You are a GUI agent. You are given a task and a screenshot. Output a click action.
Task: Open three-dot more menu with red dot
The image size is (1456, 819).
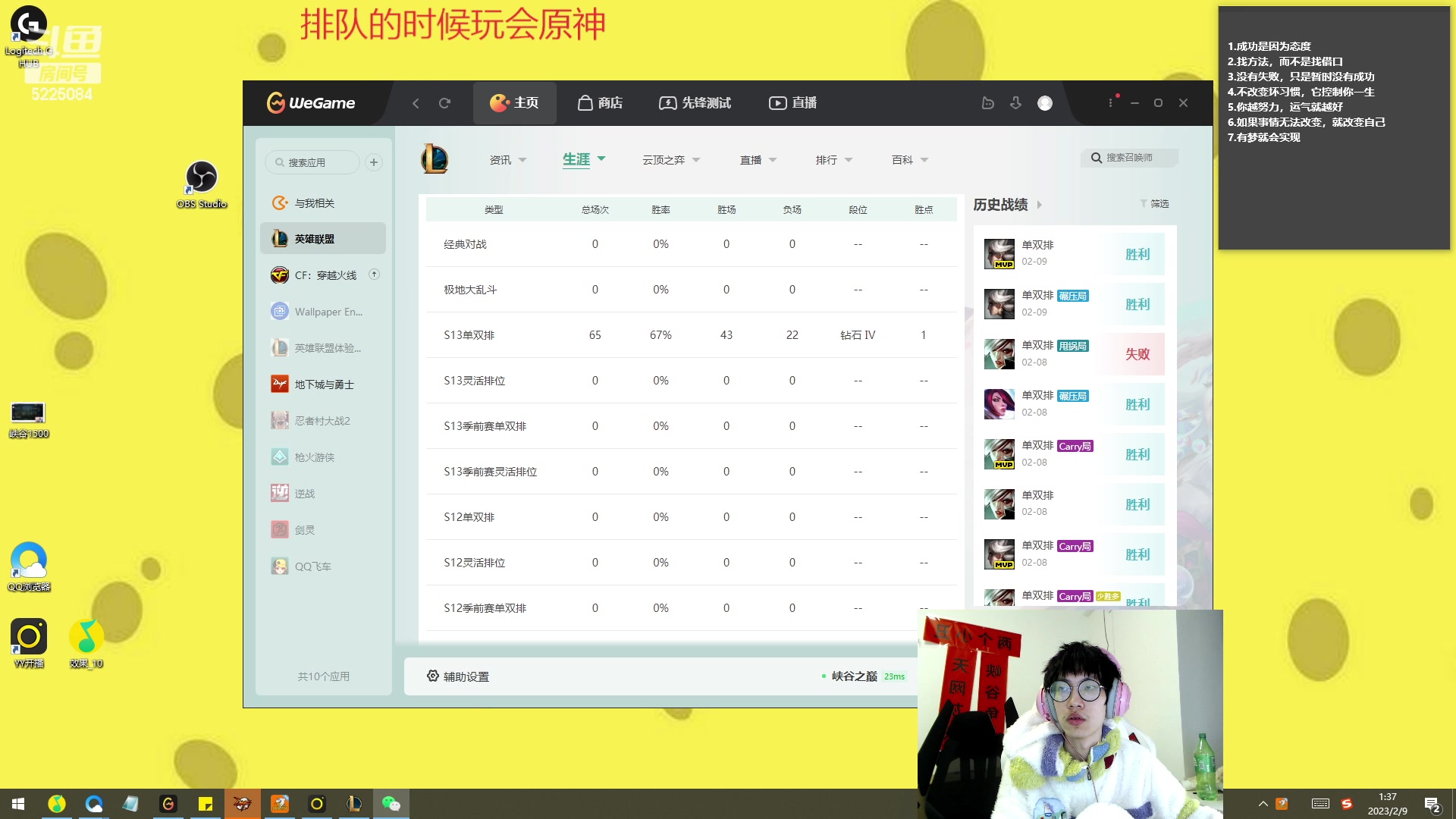[x=1111, y=102]
